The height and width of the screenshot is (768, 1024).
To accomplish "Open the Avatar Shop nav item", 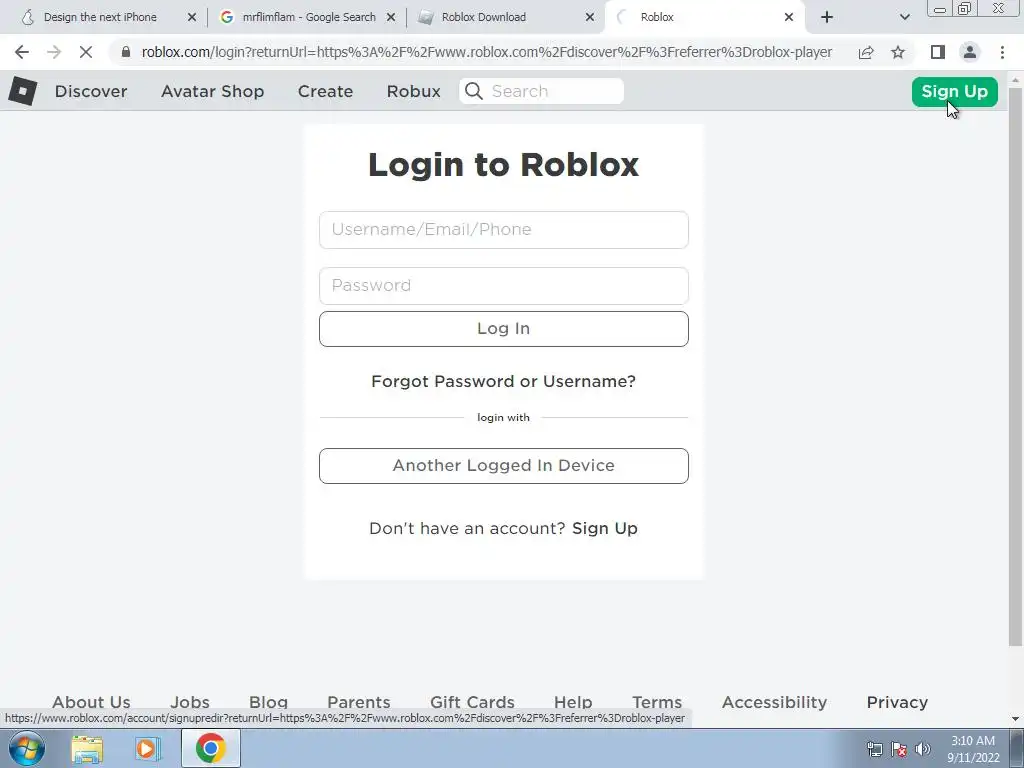I will (x=212, y=91).
